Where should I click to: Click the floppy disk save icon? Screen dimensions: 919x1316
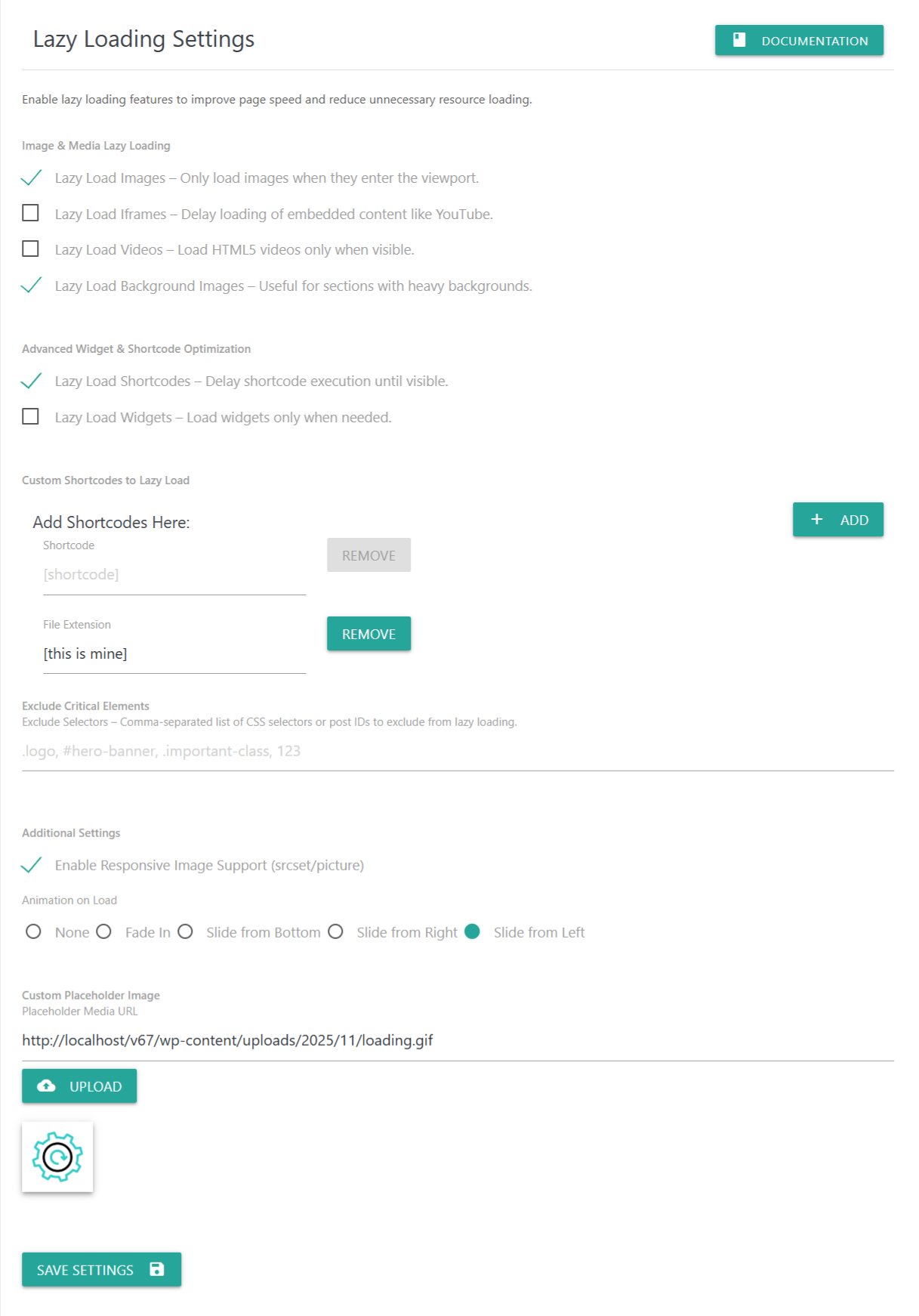[x=157, y=1270]
